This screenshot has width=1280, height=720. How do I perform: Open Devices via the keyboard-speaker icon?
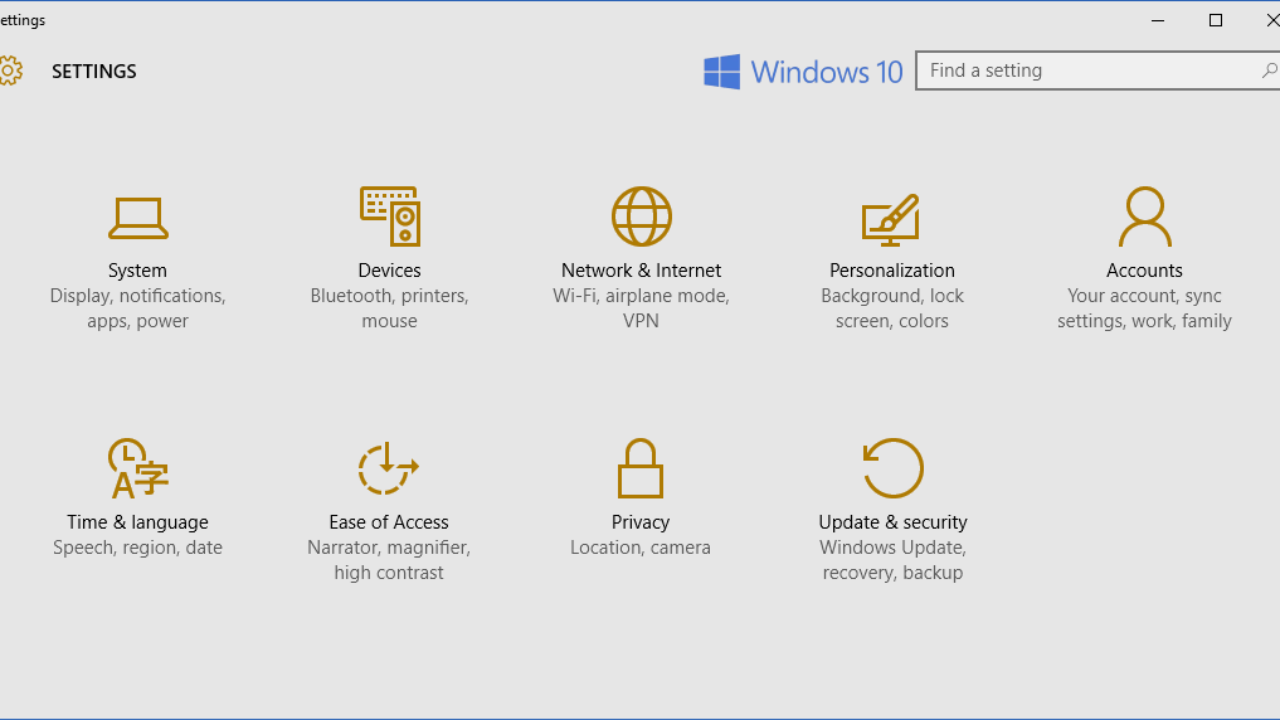tap(389, 216)
